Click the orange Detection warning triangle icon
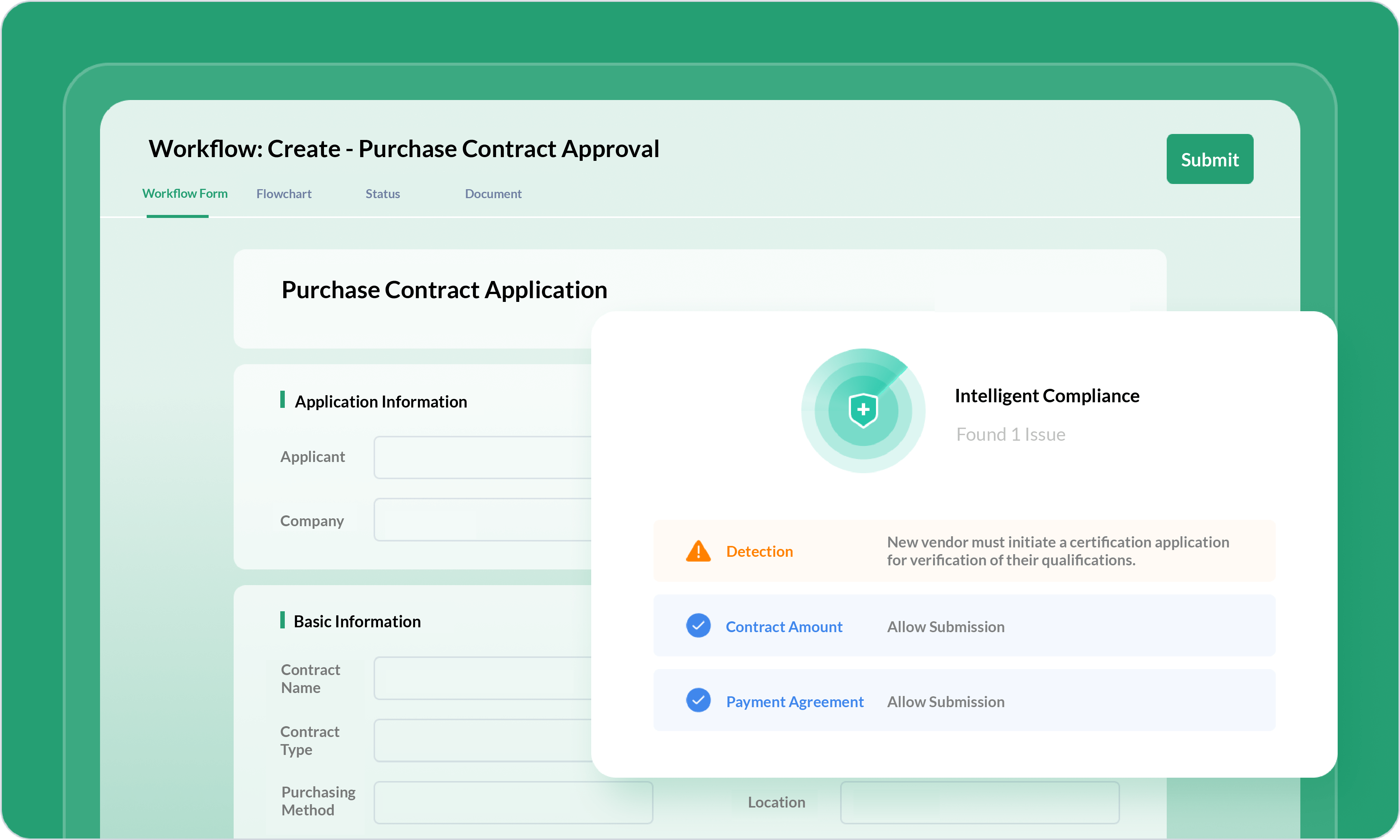This screenshot has width=1400, height=840. pos(698,551)
